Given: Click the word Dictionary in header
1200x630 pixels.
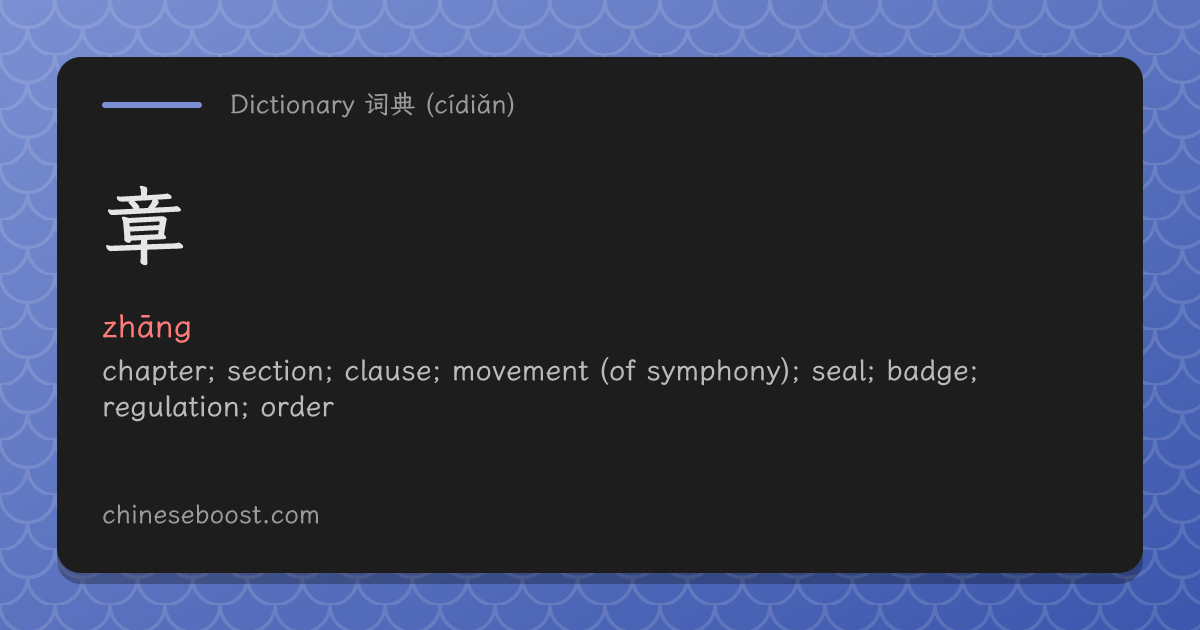Looking at the screenshot, I should [x=292, y=105].
